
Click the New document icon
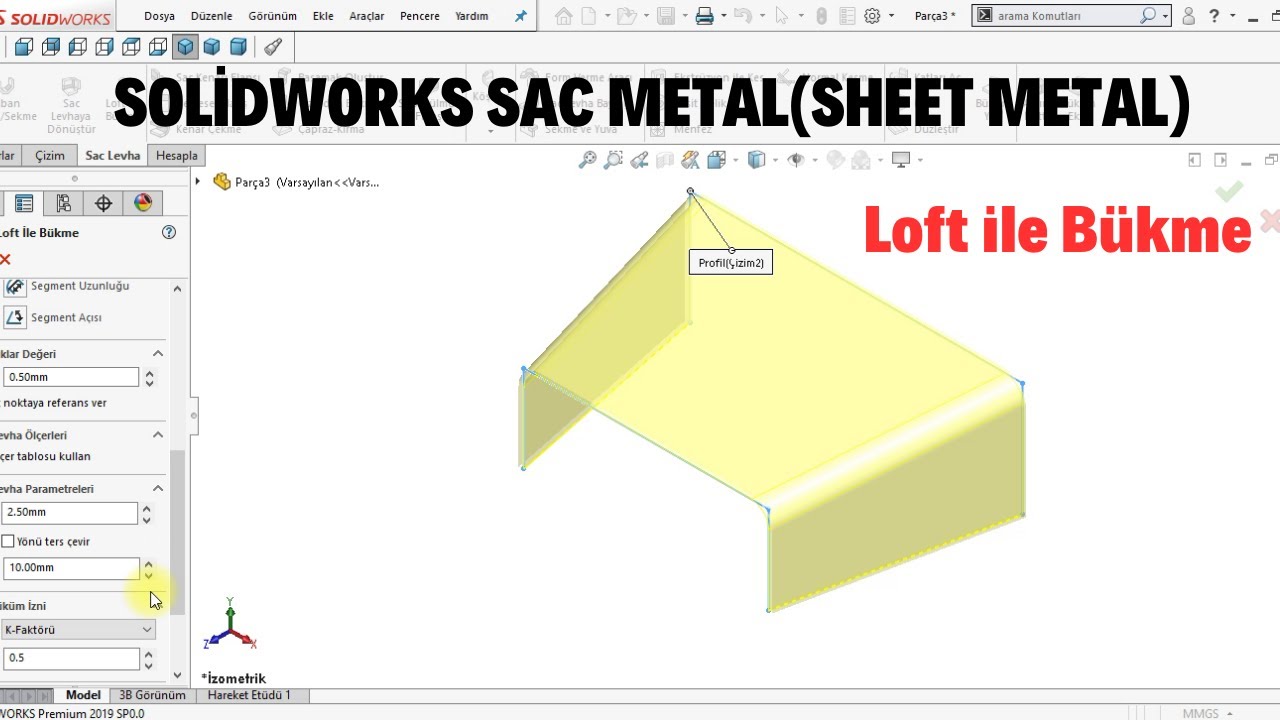pyautogui.click(x=589, y=16)
